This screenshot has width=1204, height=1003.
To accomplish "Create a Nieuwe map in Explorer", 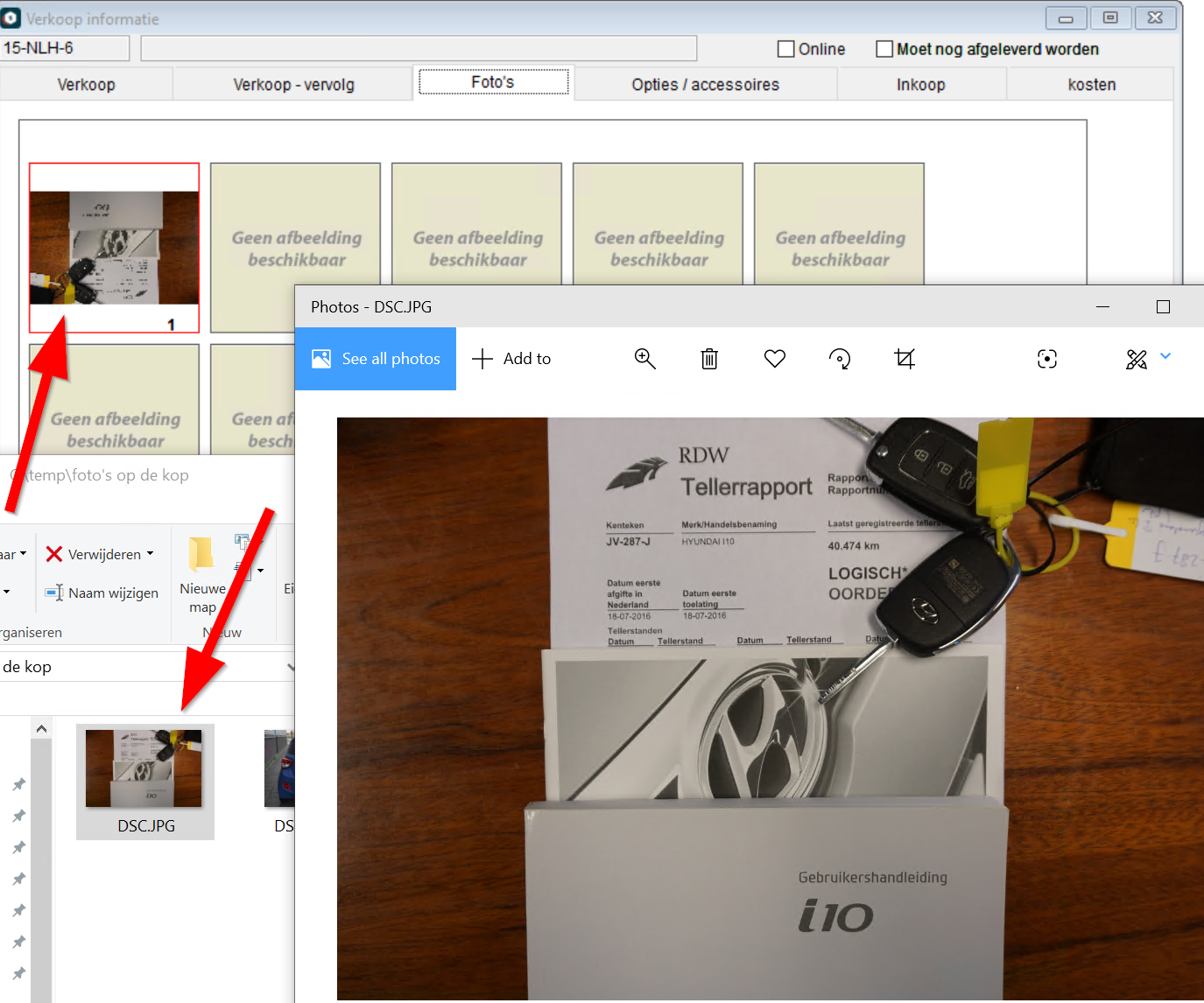I will [202, 575].
